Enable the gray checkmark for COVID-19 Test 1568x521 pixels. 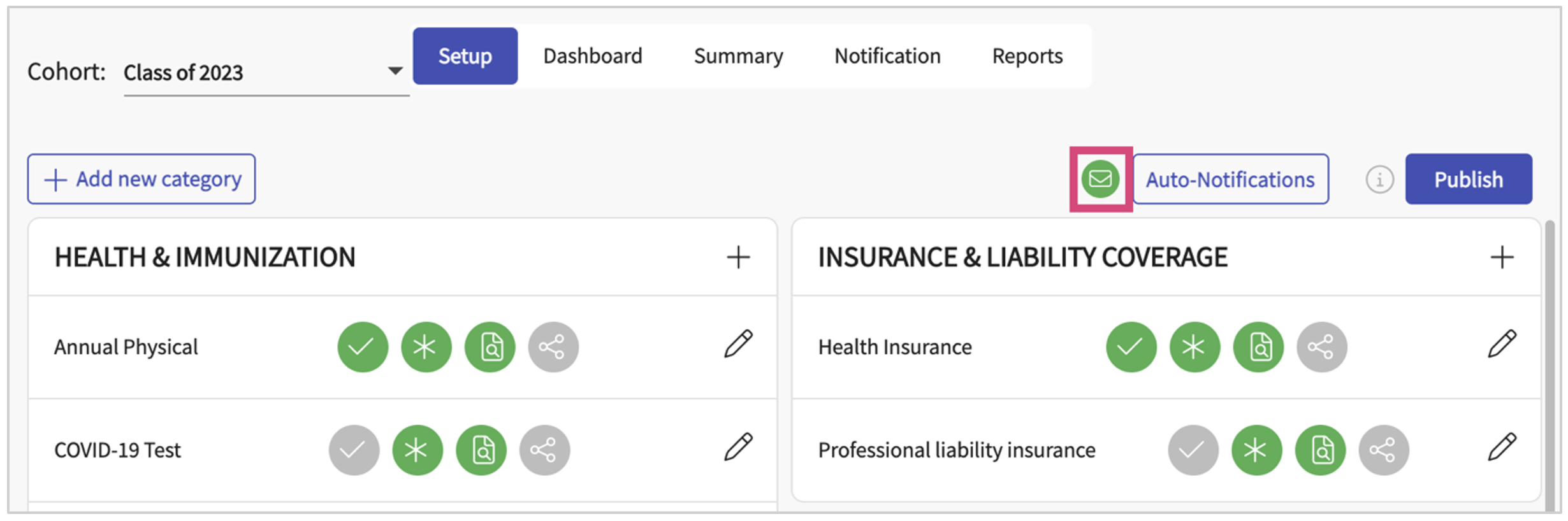354,450
